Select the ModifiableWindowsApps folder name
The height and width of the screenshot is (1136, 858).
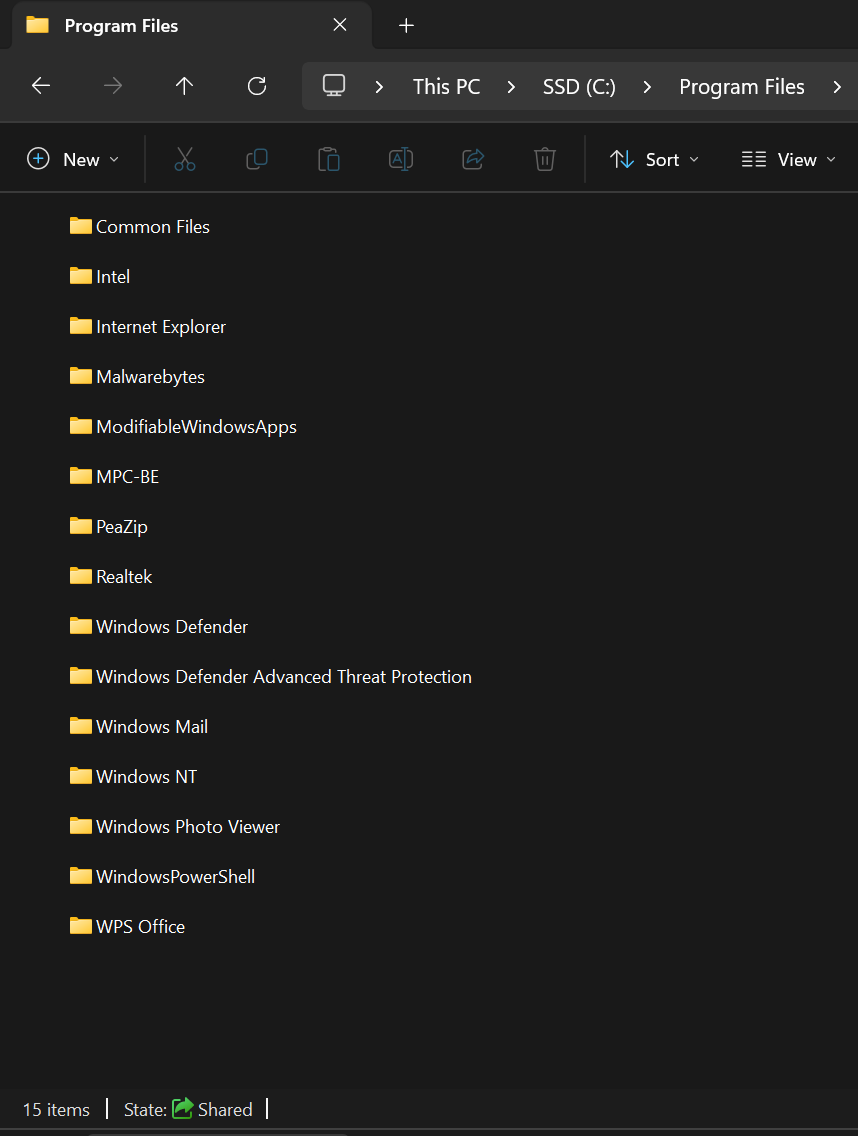(x=196, y=427)
